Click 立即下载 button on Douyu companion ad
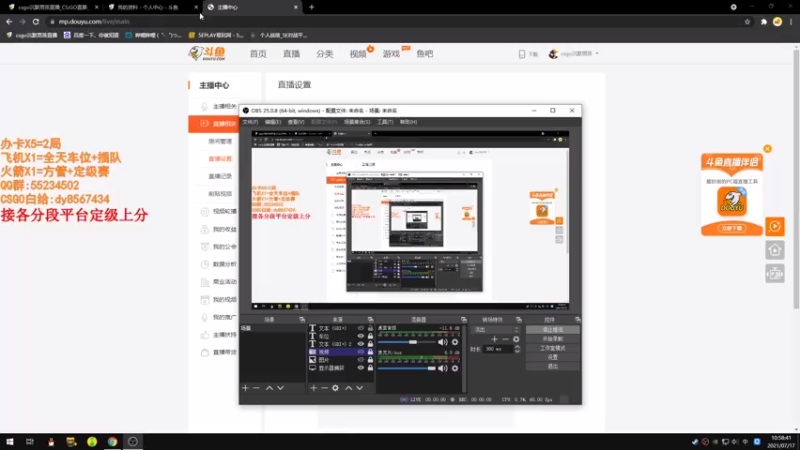 click(x=732, y=229)
